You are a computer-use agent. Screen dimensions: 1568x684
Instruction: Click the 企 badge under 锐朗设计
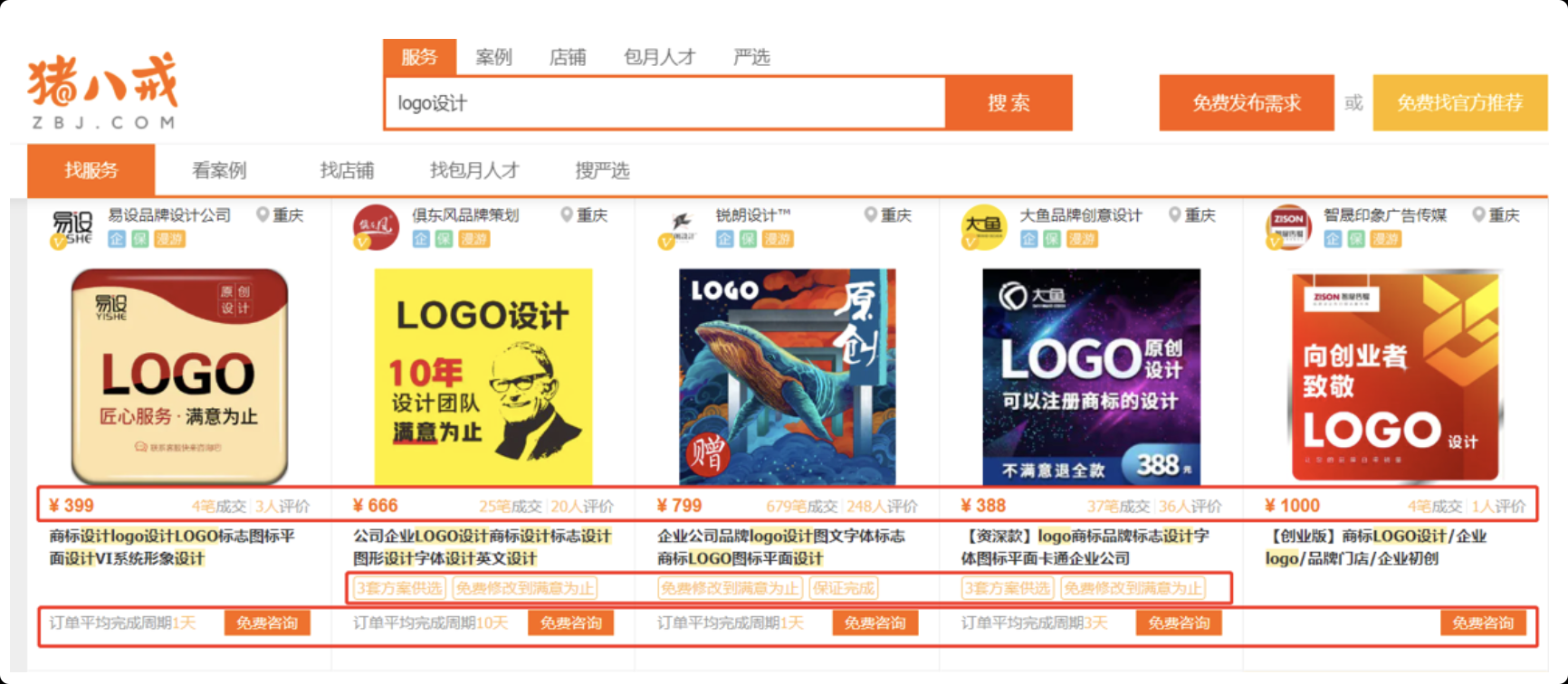click(725, 239)
